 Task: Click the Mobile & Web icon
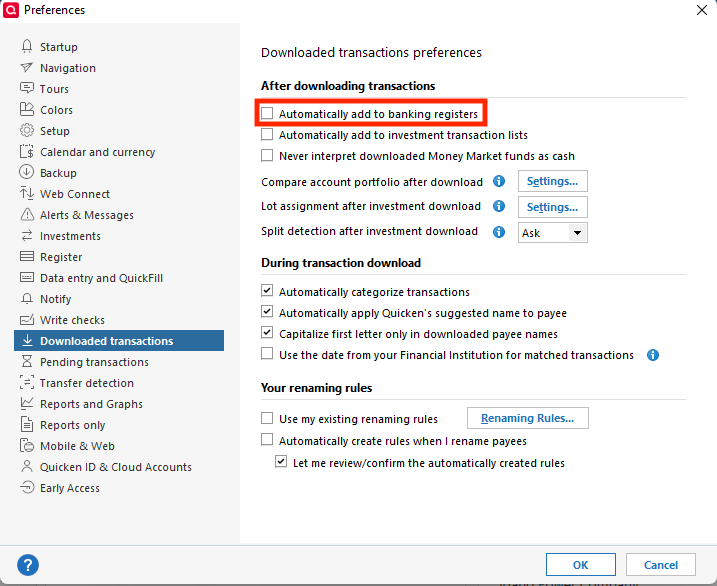pos(27,446)
